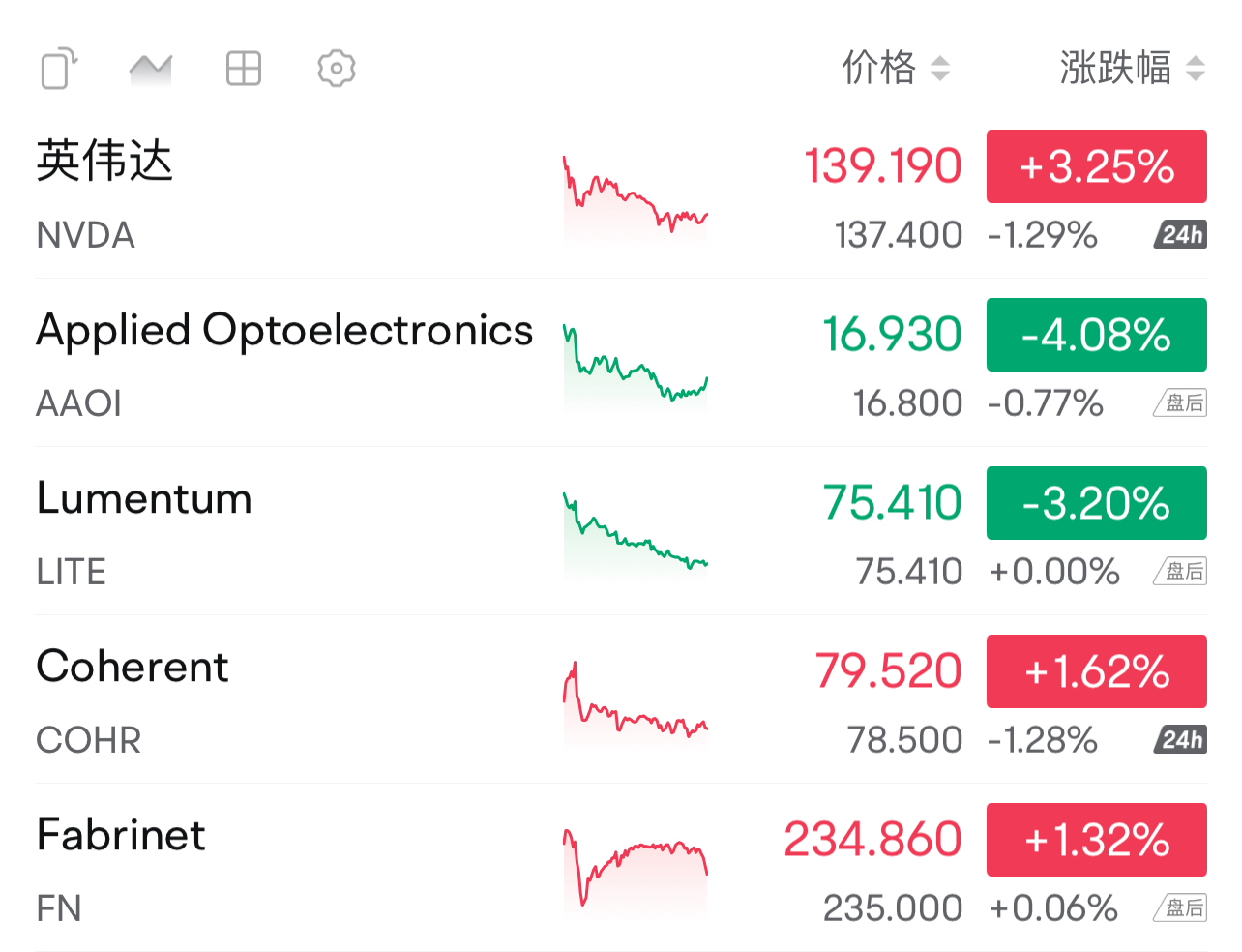Tap the 24h badge on NVDA row
This screenshot has height=952, width=1242.
(1181, 234)
